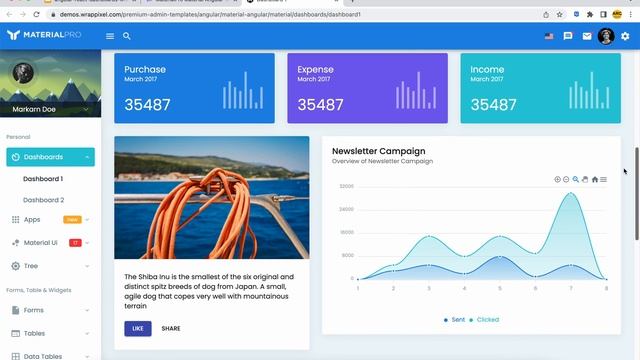Open the Tables sidebar menu
Image resolution: width=640 pixels, height=360 pixels.
click(x=51, y=333)
